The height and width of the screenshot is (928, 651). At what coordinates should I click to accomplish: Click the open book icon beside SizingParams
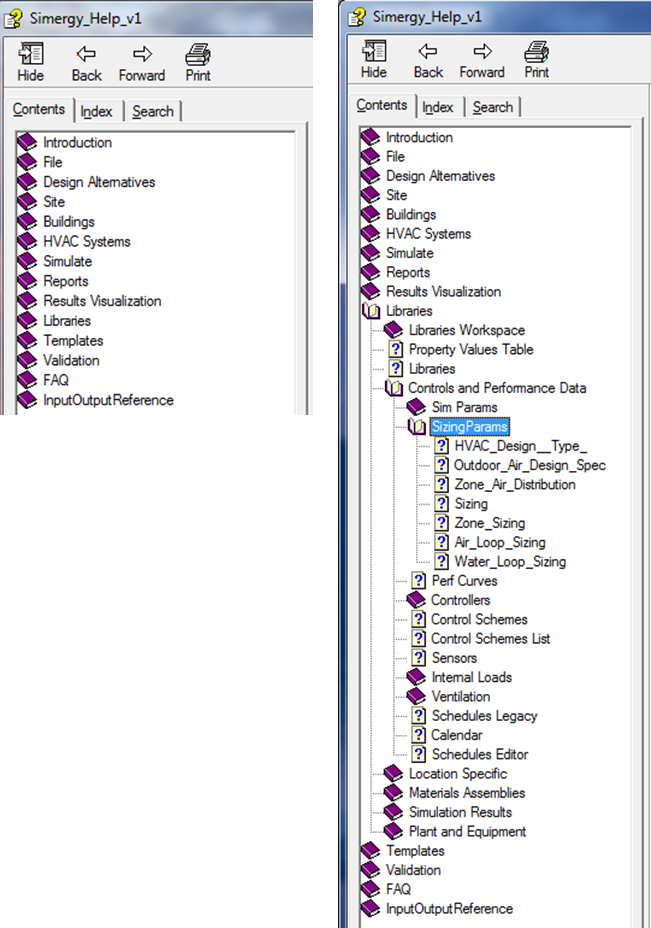(x=418, y=427)
